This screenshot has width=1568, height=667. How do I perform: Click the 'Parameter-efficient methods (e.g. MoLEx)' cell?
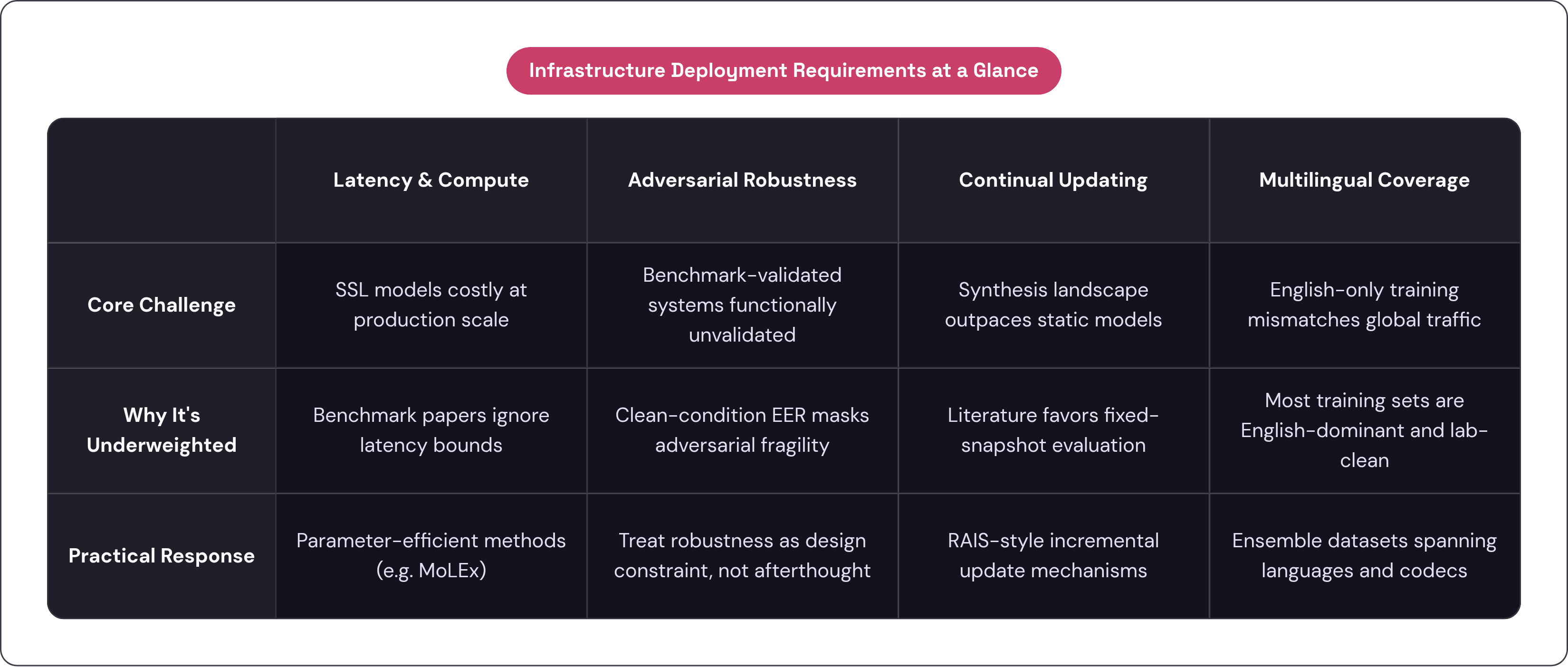[431, 556]
